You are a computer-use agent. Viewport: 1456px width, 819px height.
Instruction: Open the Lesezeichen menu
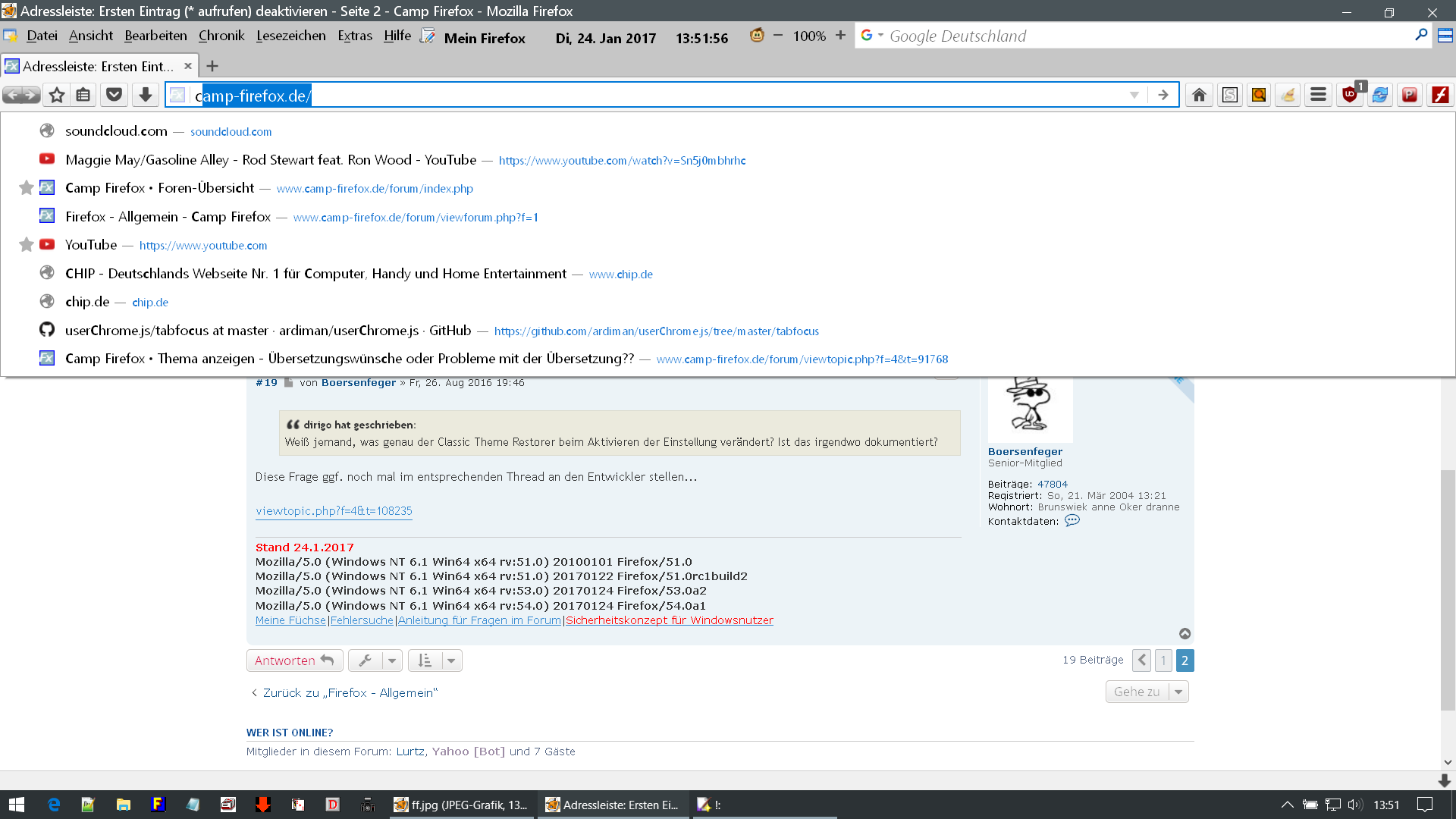290,36
